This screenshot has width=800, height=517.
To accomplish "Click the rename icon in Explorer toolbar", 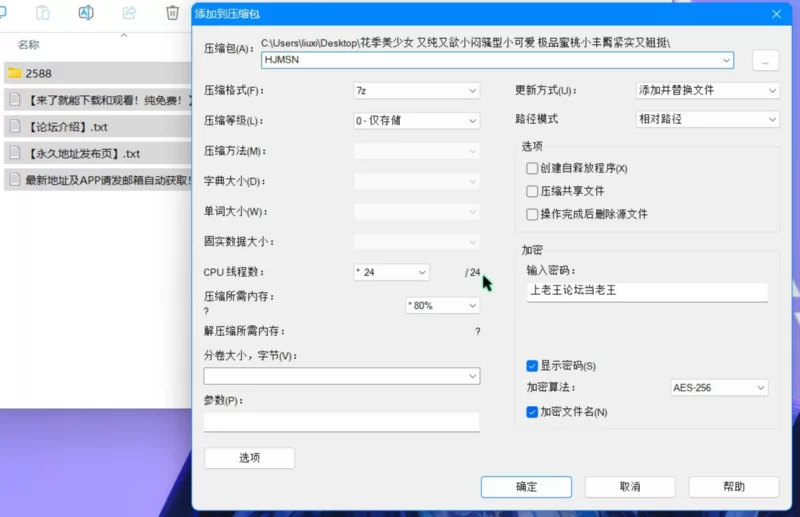I will [x=86, y=12].
